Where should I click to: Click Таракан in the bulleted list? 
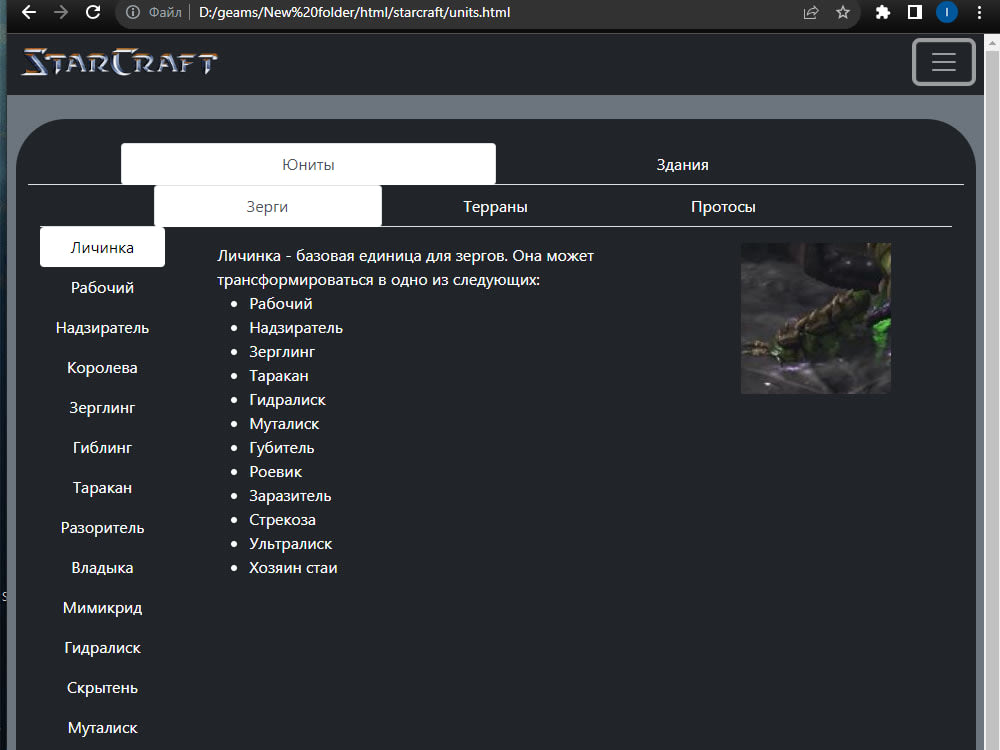pyautogui.click(x=279, y=376)
